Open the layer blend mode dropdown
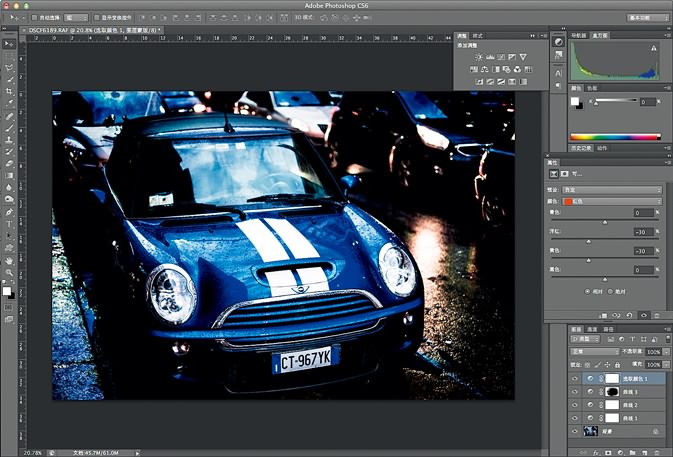Viewport: 673px width, 457px height. [594, 351]
